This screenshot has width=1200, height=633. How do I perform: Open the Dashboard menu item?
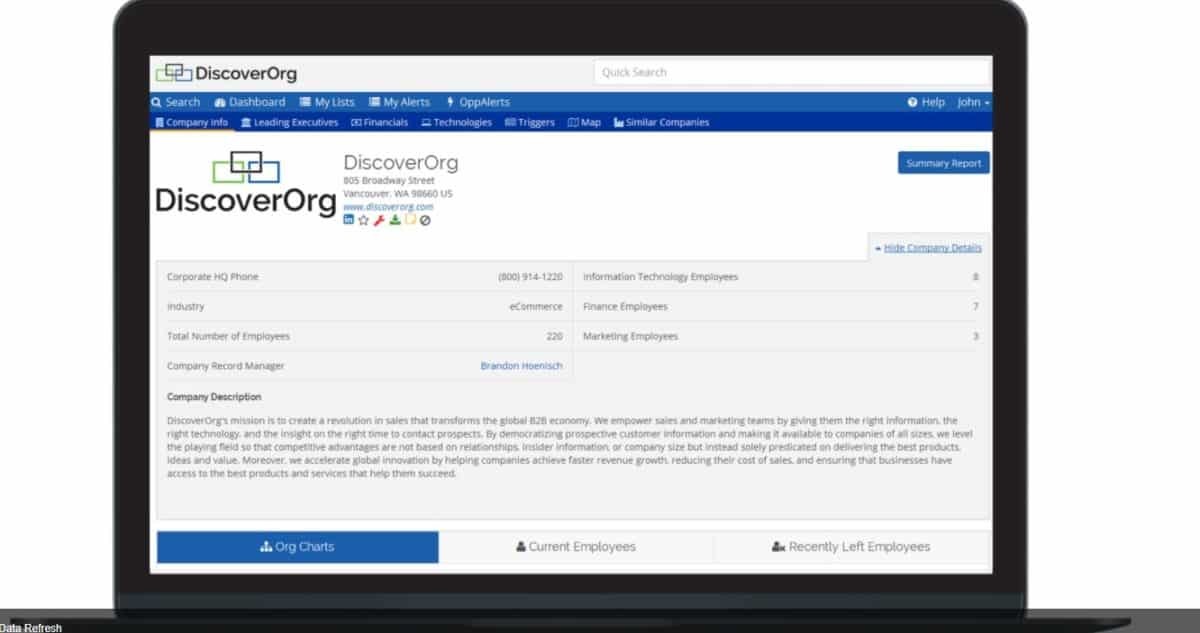click(x=250, y=102)
